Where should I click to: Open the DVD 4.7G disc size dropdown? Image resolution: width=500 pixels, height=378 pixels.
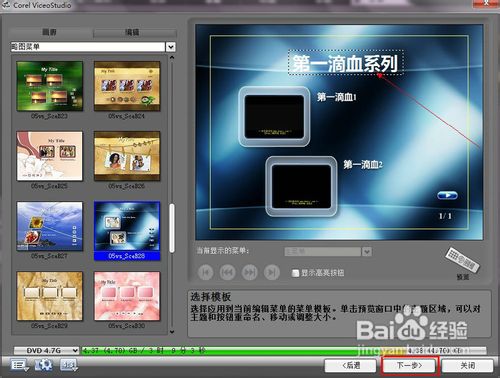pos(46,350)
